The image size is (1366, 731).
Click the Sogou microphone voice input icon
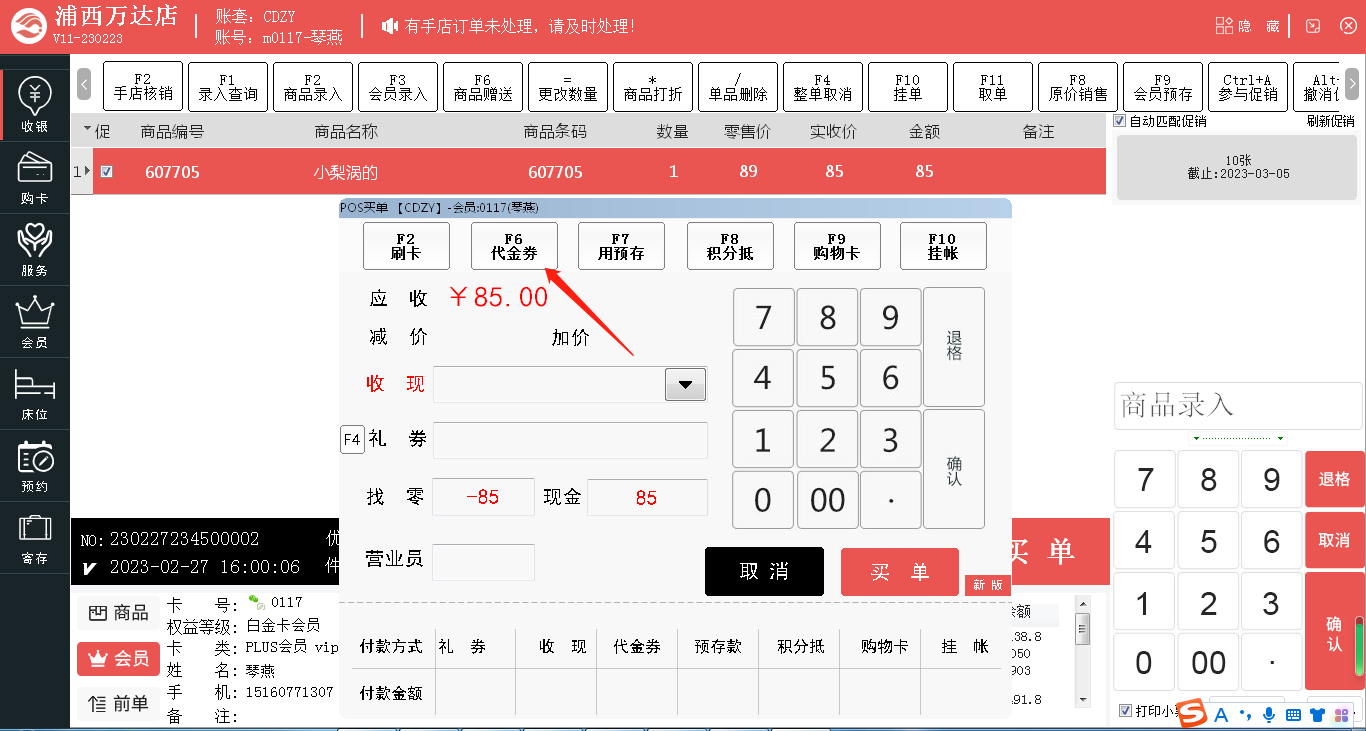coord(1269,714)
